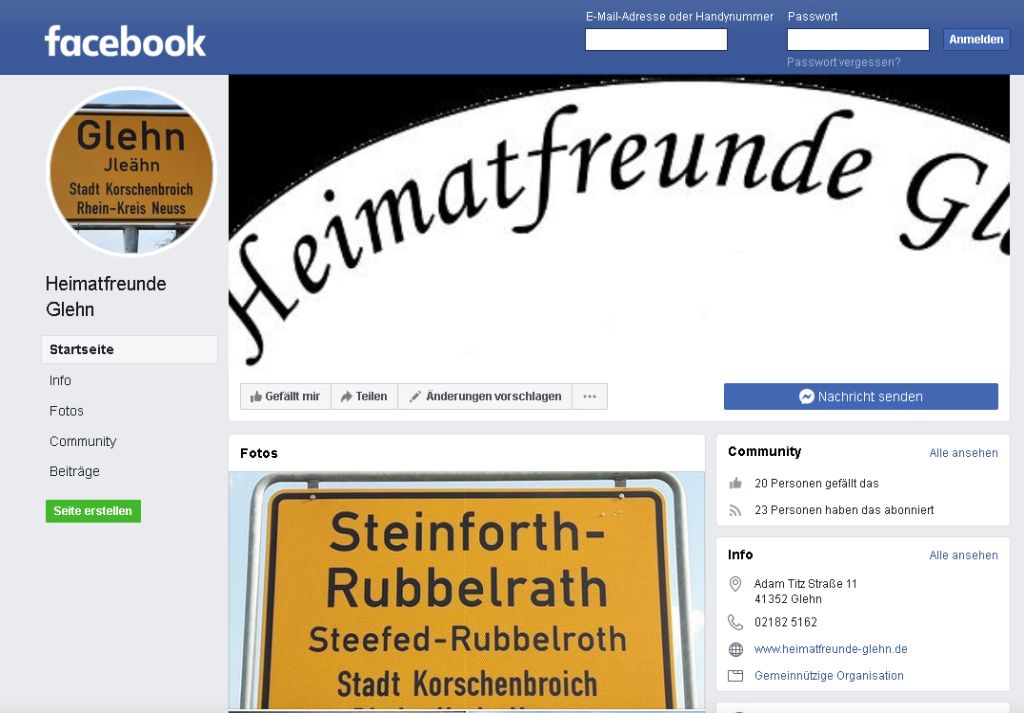Click the share arrow icon on Teilen
Image resolution: width=1024 pixels, height=713 pixels.
(347, 396)
